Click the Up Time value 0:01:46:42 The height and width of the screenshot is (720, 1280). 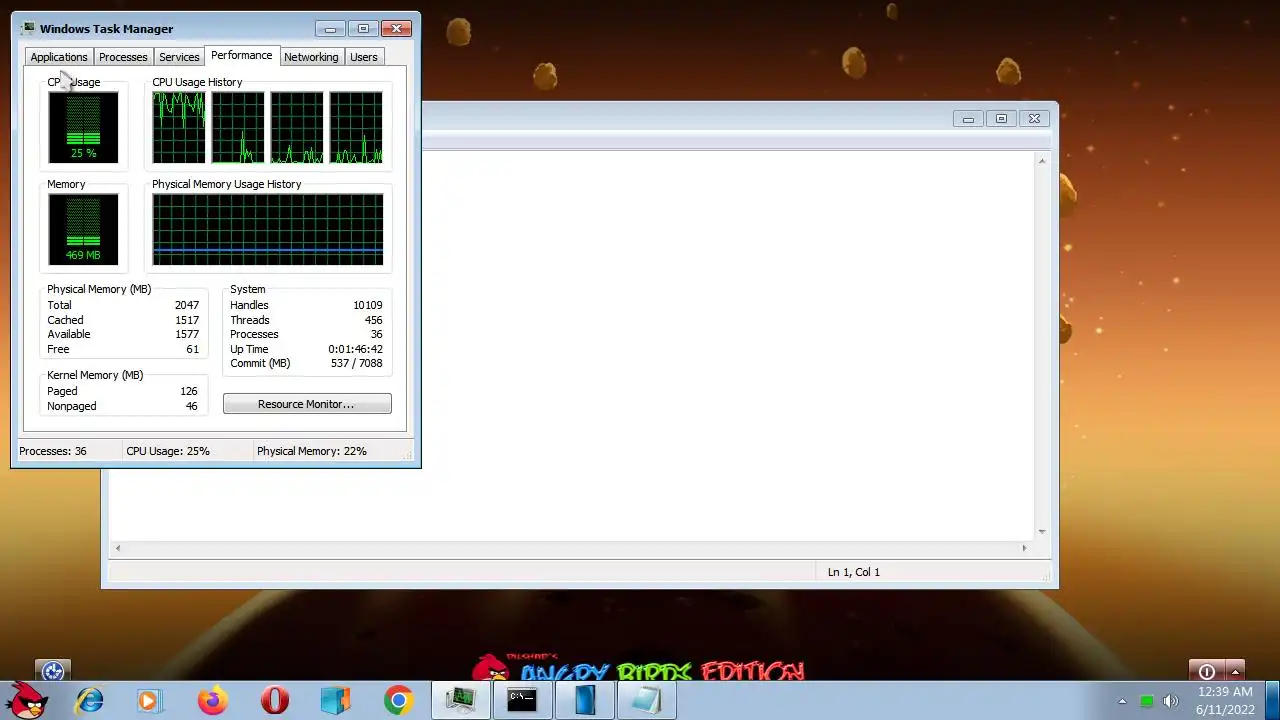[355, 349]
